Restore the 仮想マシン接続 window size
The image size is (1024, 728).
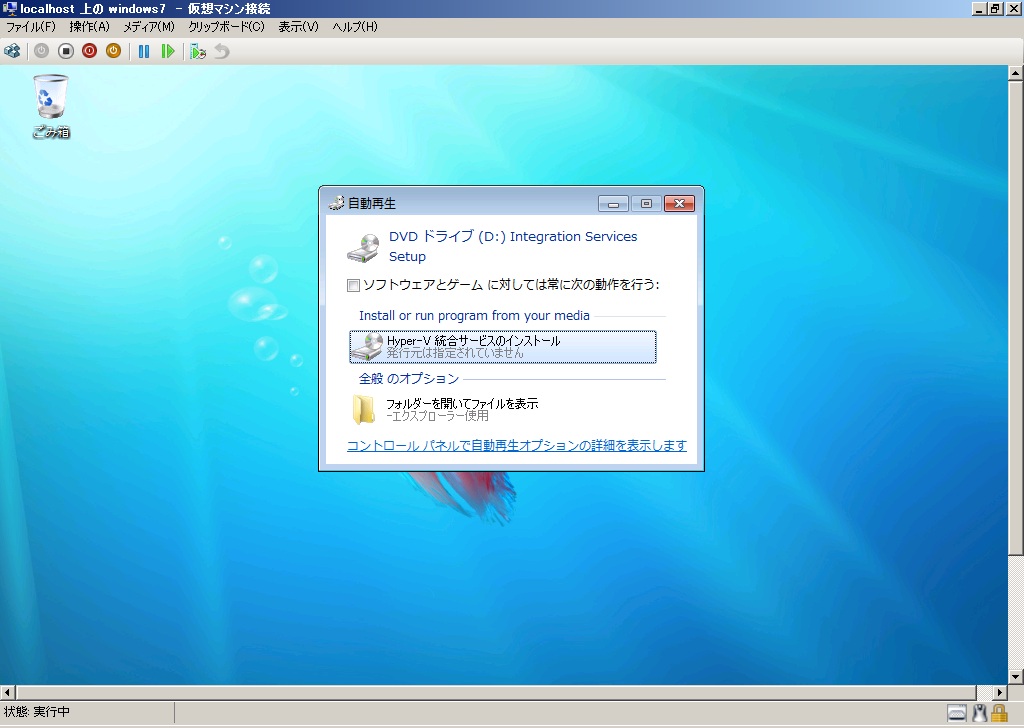pyautogui.click(x=995, y=8)
